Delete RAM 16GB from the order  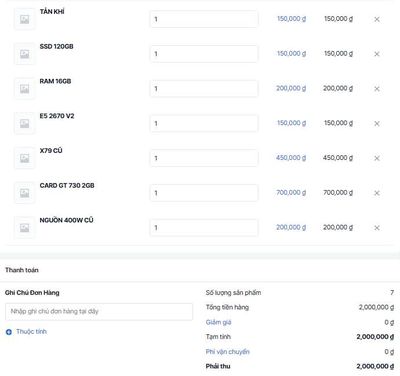[377, 89]
